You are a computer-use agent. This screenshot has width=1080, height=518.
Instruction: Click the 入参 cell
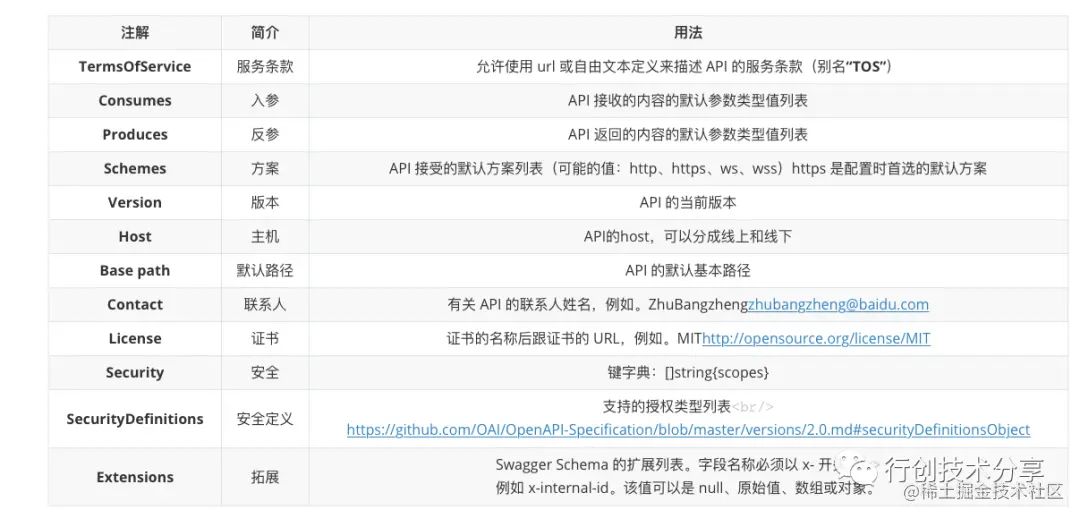tap(265, 101)
